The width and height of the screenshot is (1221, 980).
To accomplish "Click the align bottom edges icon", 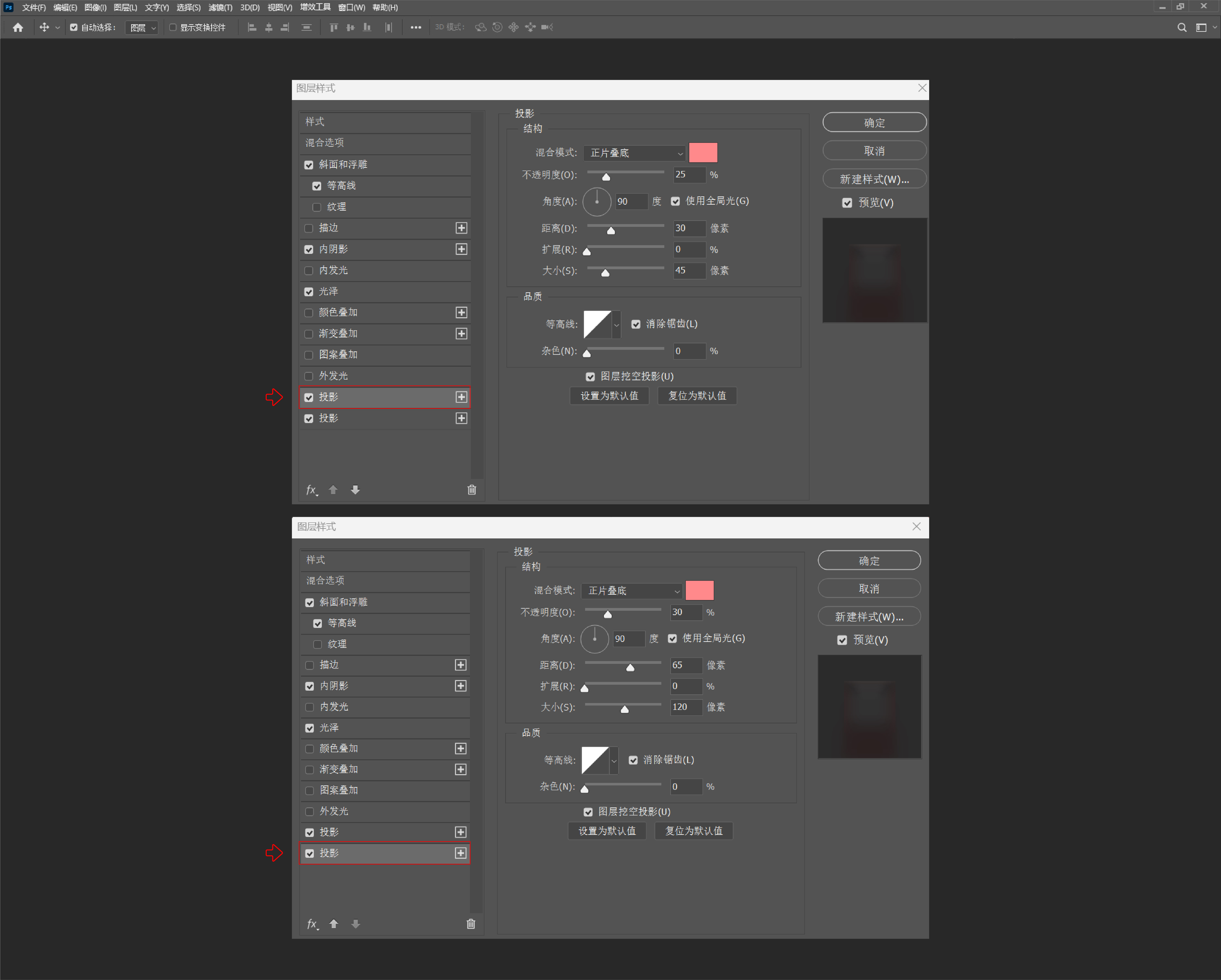I will 367,27.
